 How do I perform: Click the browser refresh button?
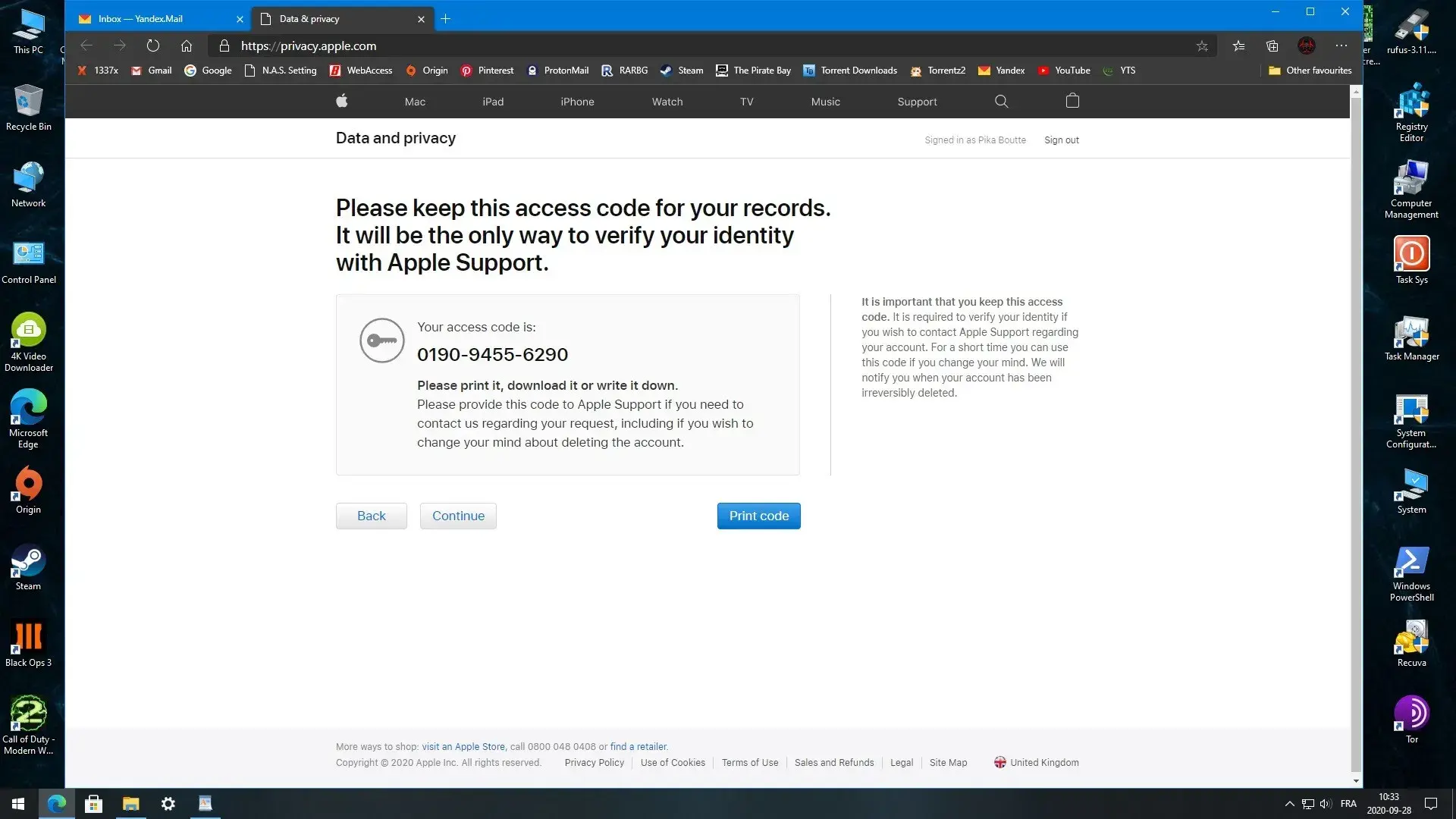tap(153, 45)
